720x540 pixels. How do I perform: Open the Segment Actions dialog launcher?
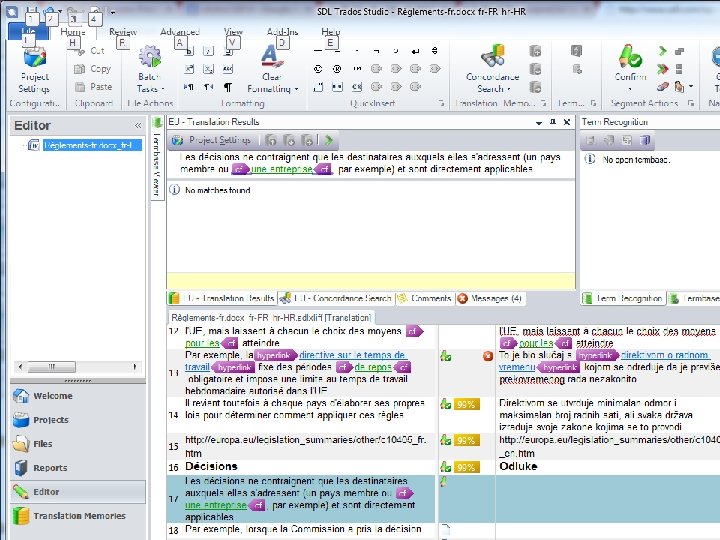click(691, 103)
